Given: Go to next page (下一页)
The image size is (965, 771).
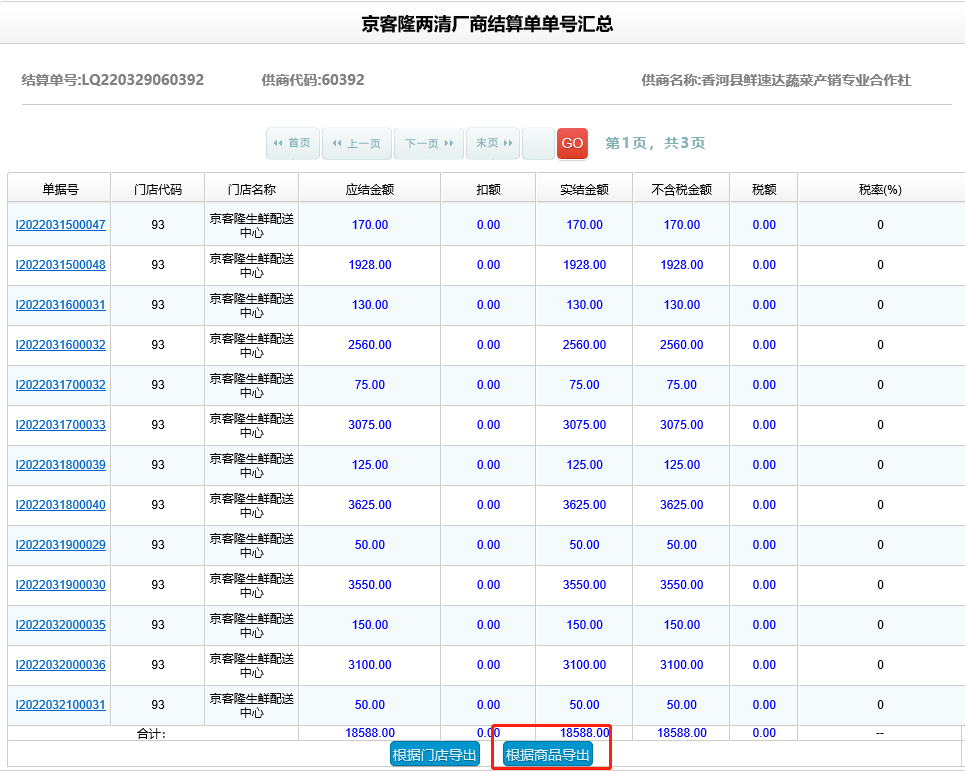Looking at the screenshot, I should (x=429, y=143).
